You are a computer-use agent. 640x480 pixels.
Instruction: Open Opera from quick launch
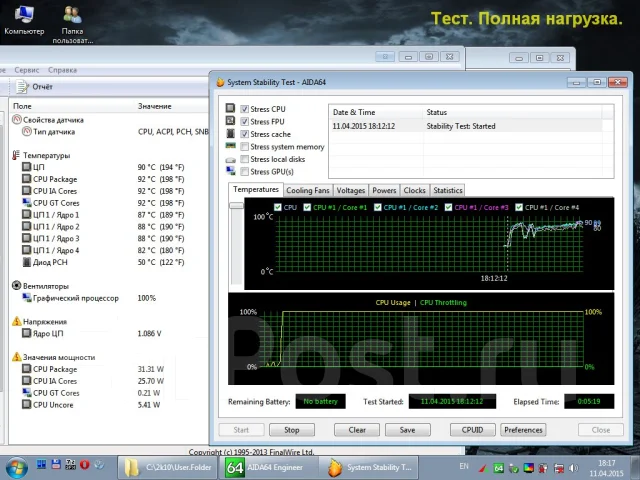click(84, 464)
